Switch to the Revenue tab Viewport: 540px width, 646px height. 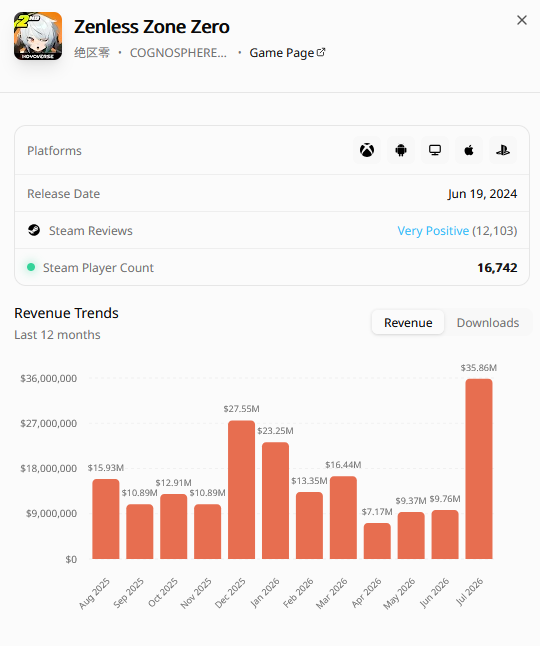pos(408,322)
